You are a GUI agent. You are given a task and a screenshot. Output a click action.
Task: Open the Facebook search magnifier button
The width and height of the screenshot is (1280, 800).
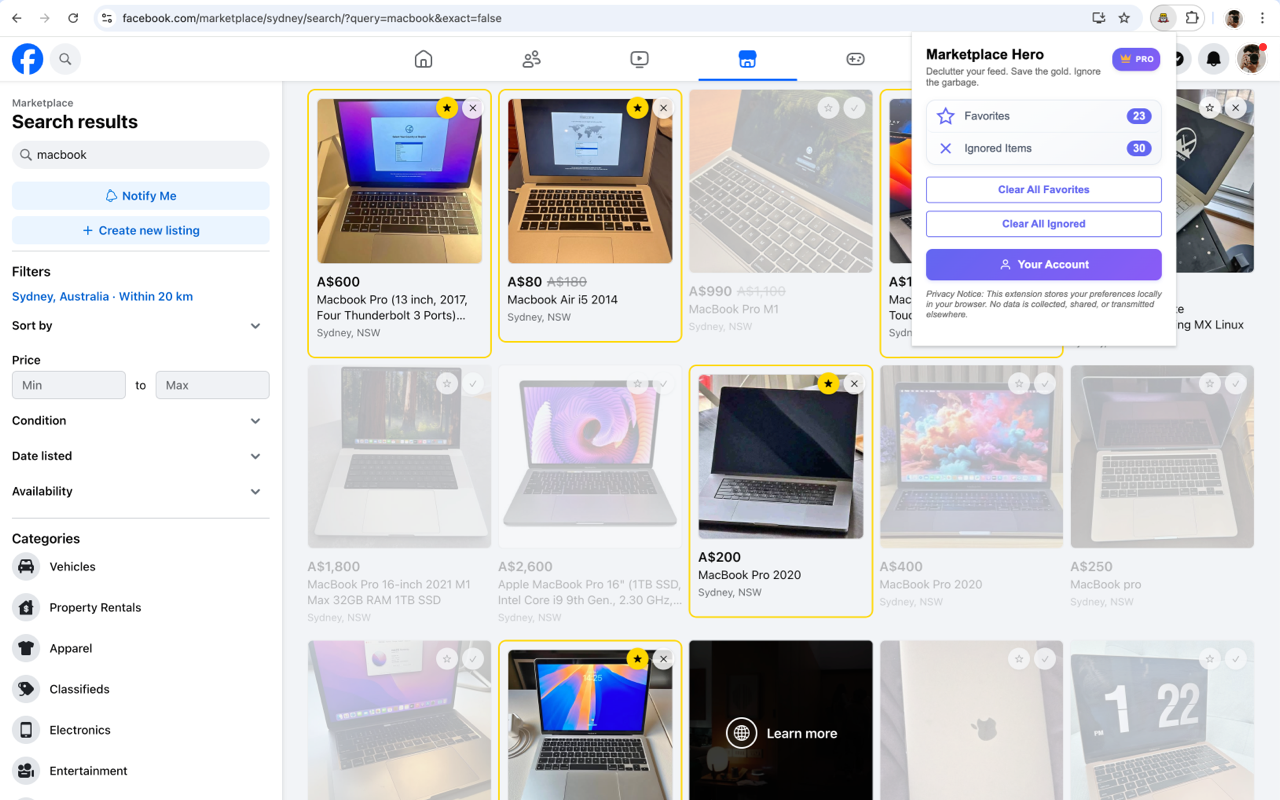pyautogui.click(x=65, y=59)
